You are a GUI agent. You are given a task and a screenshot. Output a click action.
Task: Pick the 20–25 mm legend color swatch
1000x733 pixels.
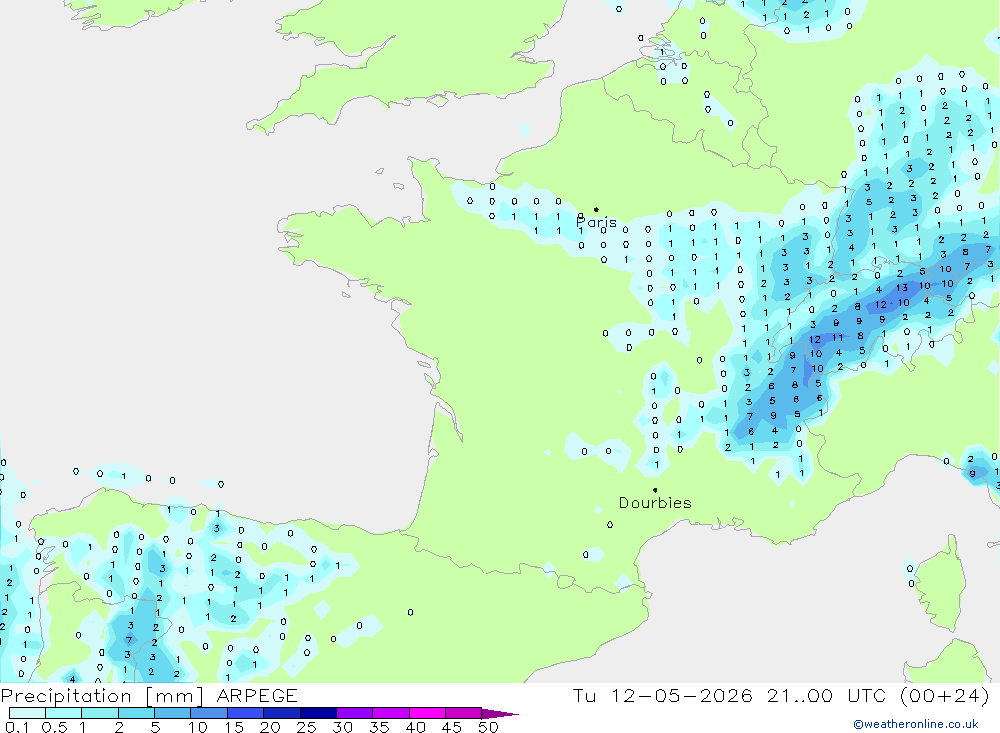point(282,713)
